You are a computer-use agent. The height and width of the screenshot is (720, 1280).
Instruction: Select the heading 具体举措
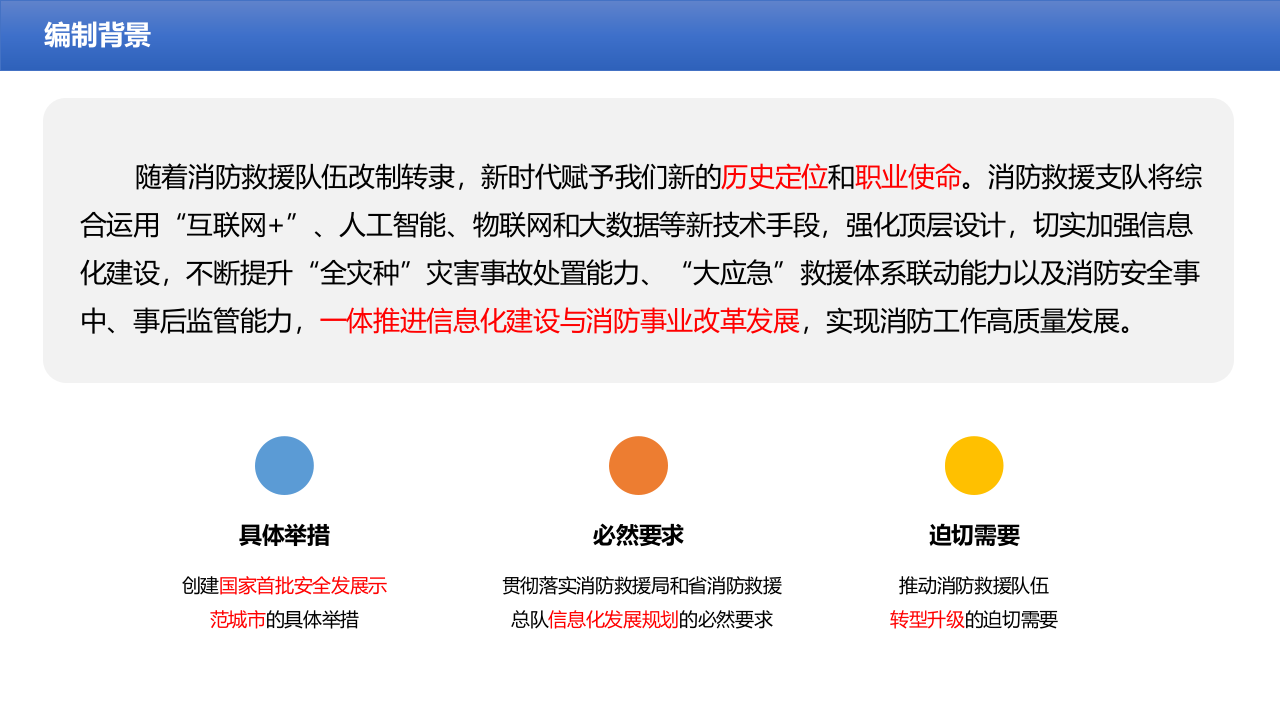(x=285, y=533)
